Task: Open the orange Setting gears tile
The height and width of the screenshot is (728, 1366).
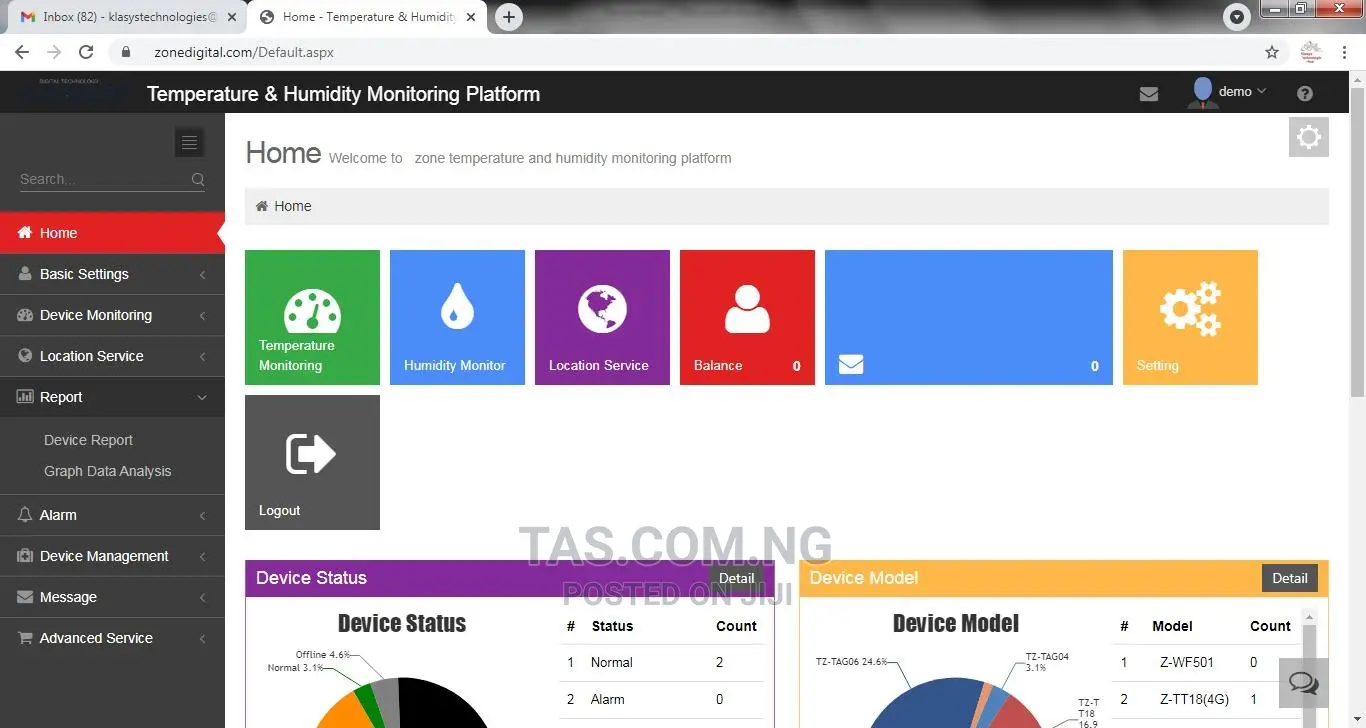Action: [x=1190, y=317]
